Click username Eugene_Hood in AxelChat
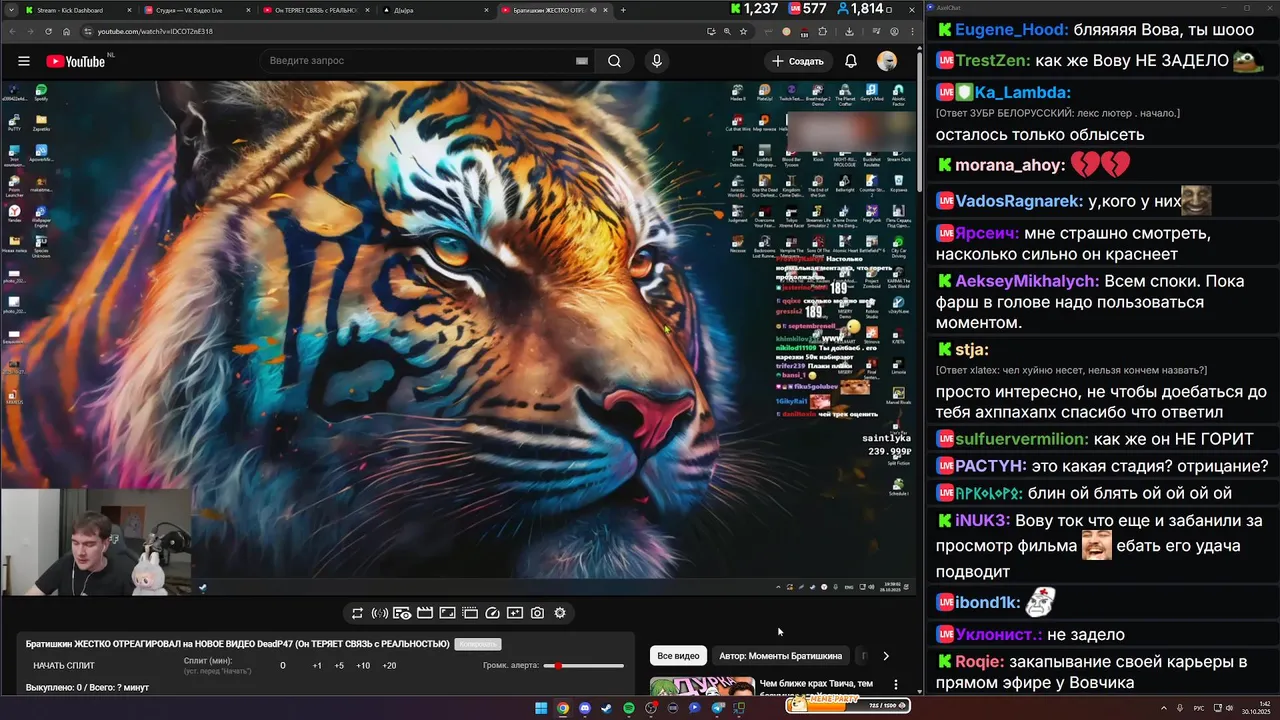 1011,30
